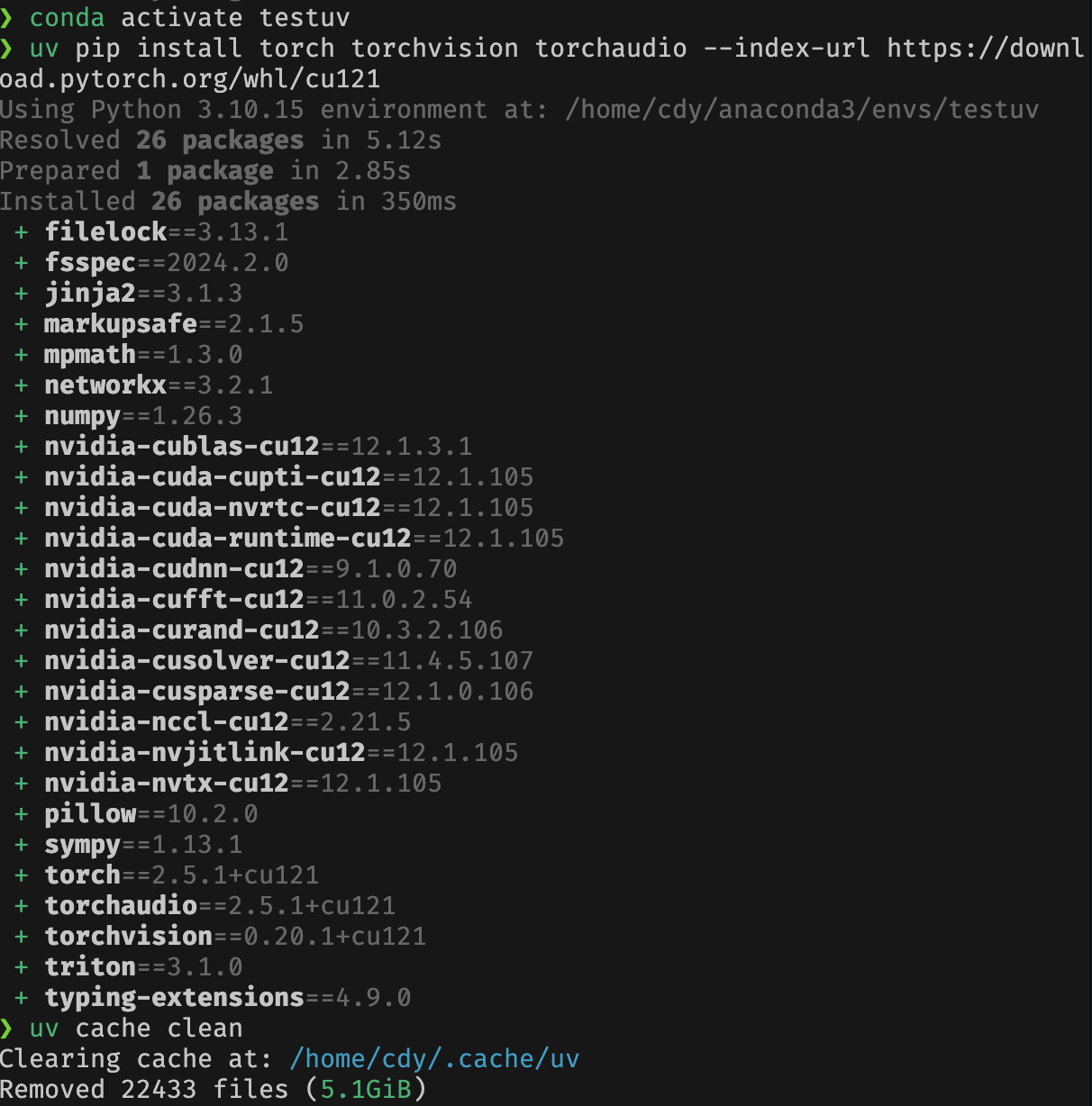The width and height of the screenshot is (1092, 1106).
Task: Click the green plus beside filelock
Action: click(x=22, y=232)
